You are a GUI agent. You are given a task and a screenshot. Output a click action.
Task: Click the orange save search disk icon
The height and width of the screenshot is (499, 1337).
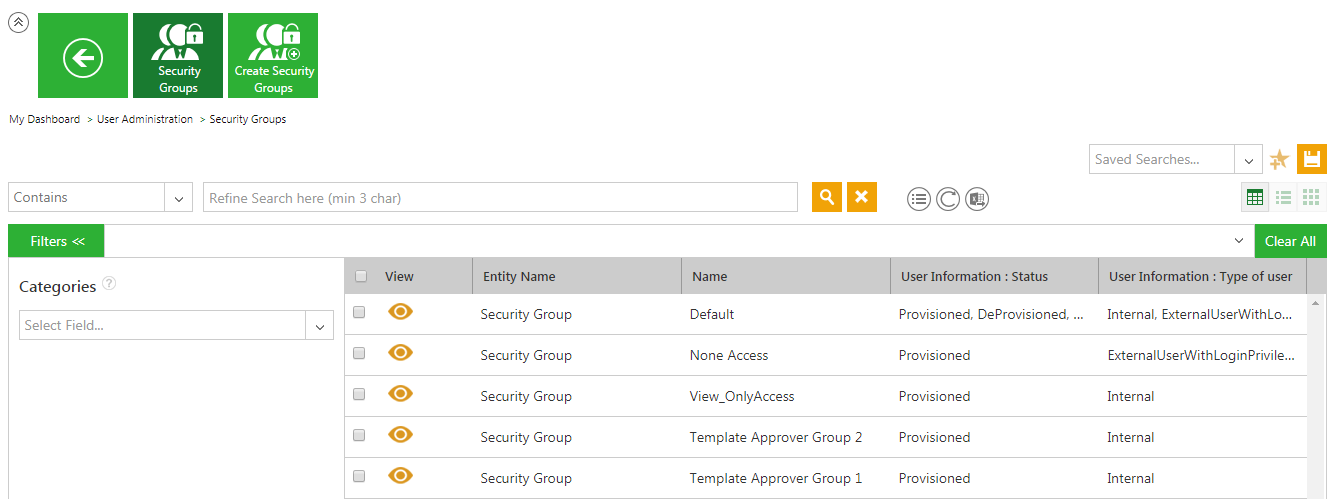[1312, 159]
